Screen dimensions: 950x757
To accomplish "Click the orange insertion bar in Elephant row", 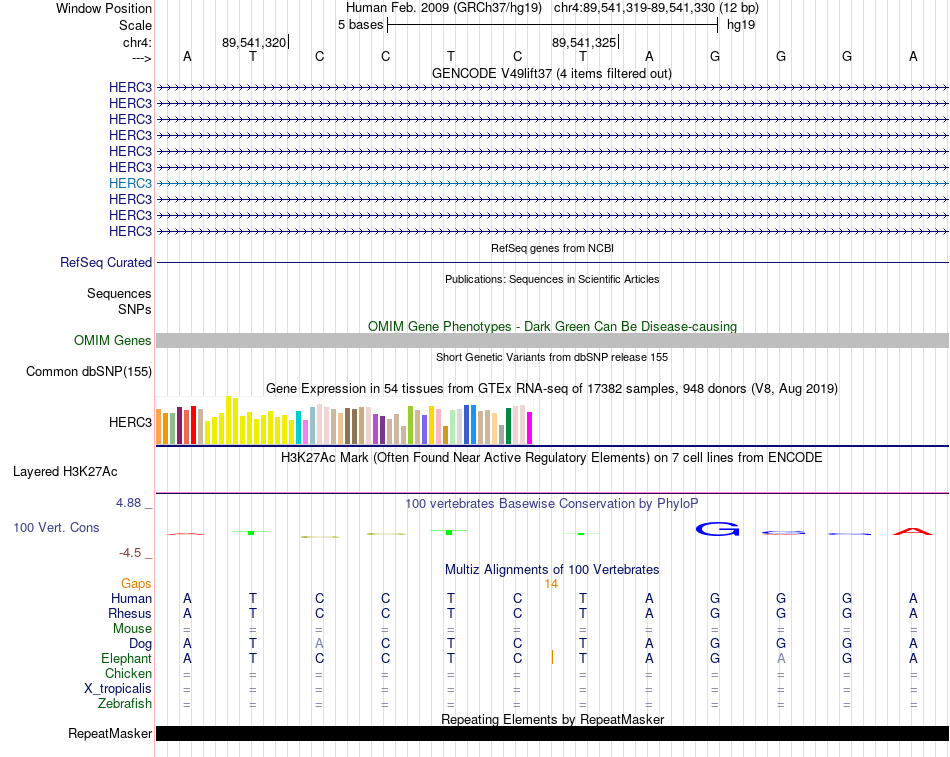I will (x=552, y=657).
